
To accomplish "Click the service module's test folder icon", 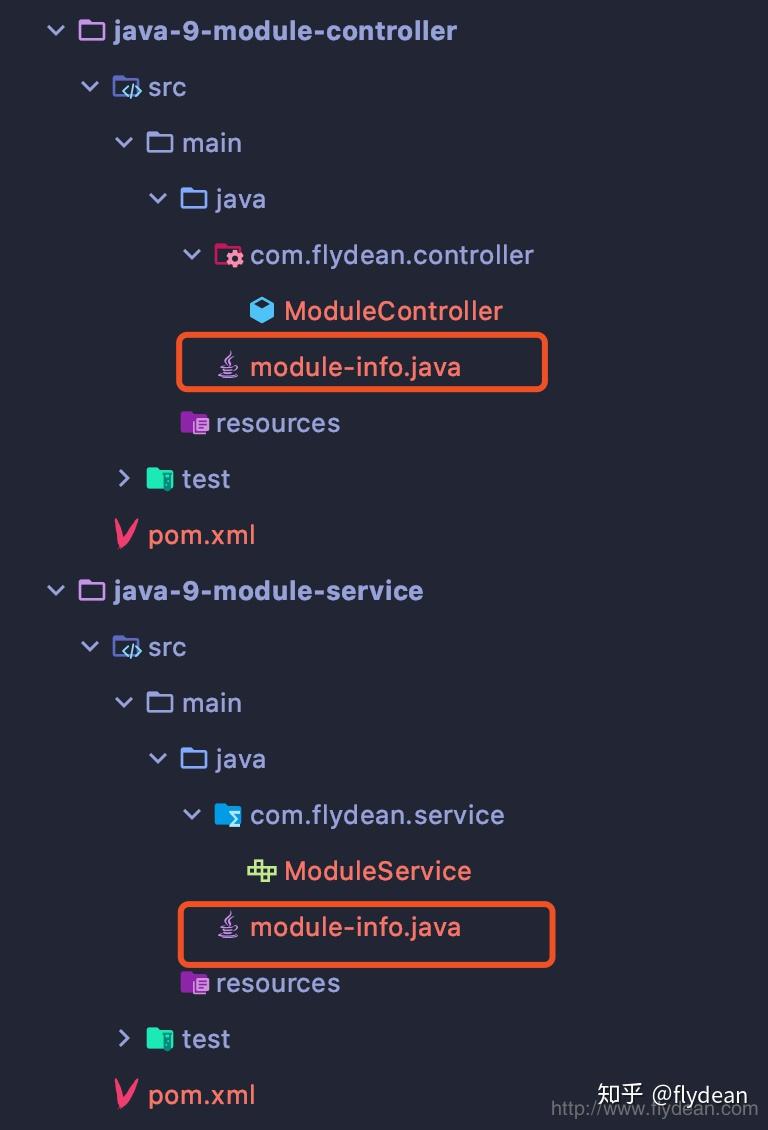I will 160,1039.
